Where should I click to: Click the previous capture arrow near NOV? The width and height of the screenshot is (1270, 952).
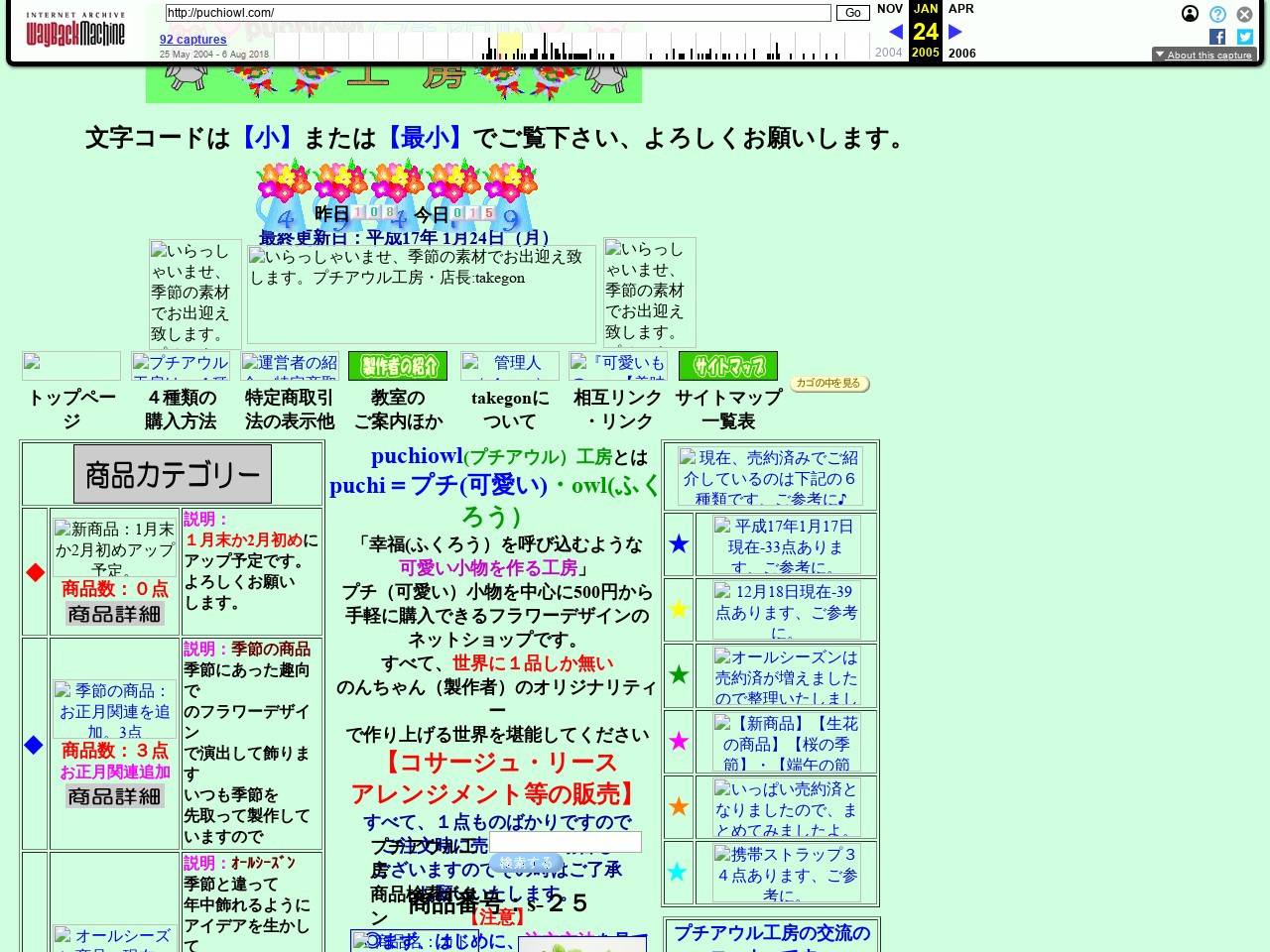pyautogui.click(x=895, y=32)
